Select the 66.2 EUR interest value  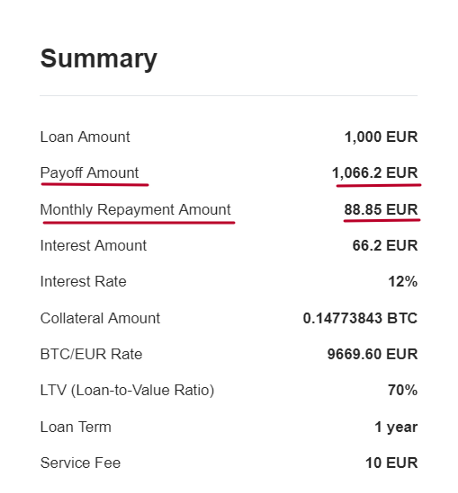coord(385,246)
